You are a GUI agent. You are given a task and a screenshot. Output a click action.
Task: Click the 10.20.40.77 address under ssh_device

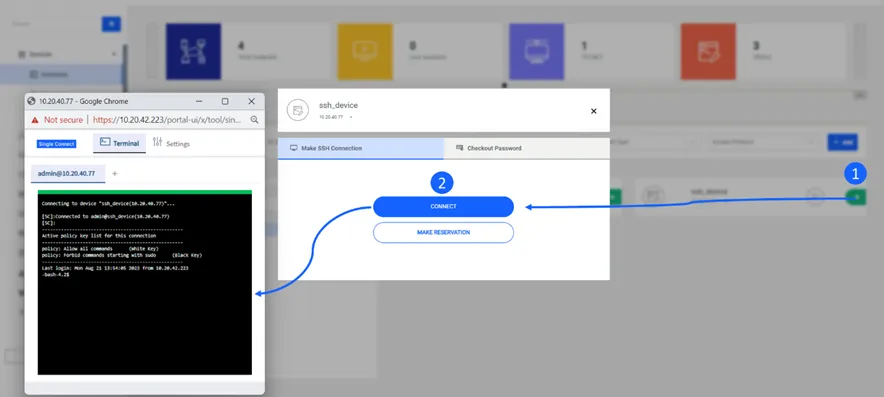tap(331, 117)
